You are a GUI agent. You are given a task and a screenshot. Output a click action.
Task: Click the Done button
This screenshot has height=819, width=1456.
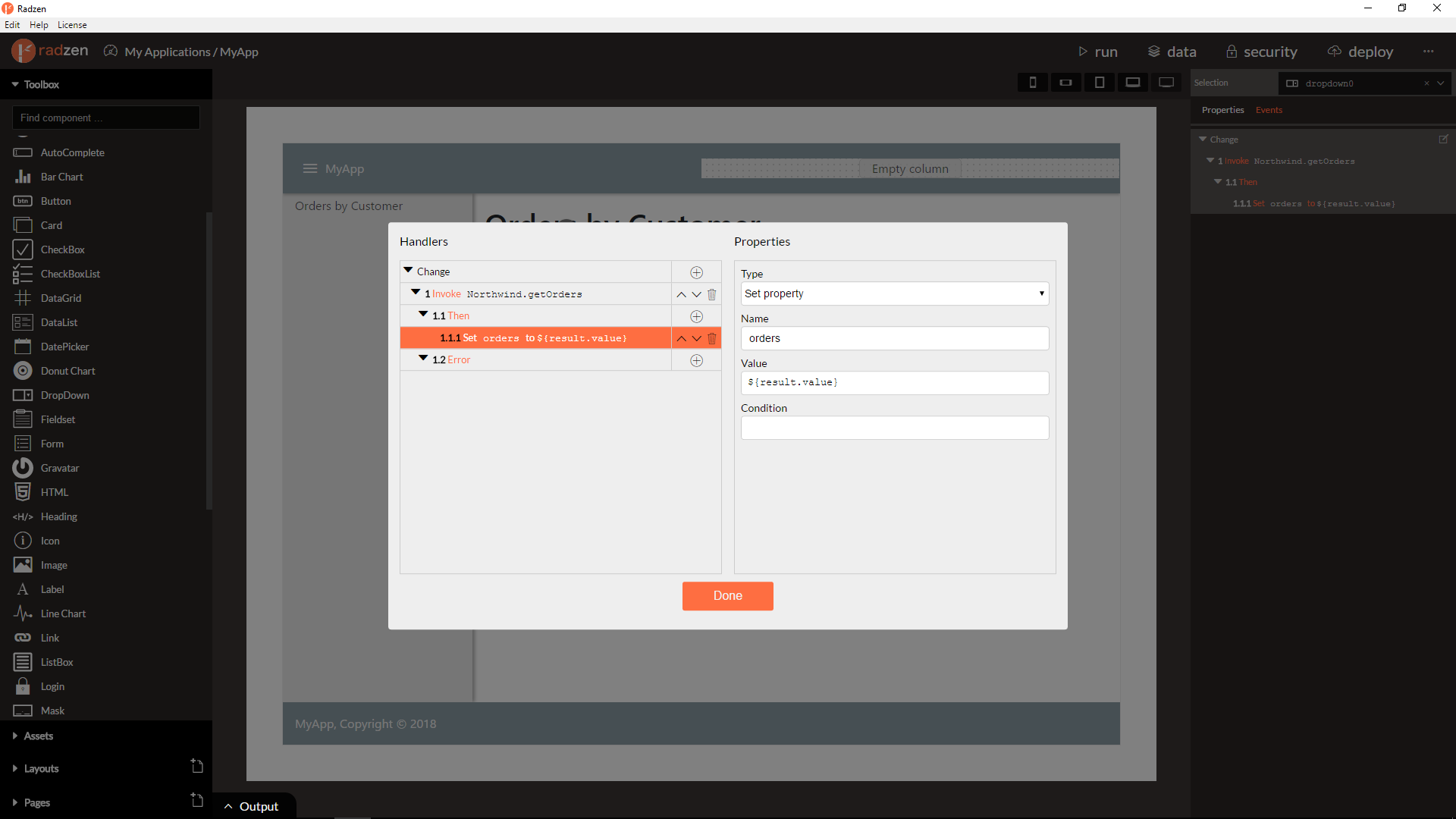tap(728, 596)
